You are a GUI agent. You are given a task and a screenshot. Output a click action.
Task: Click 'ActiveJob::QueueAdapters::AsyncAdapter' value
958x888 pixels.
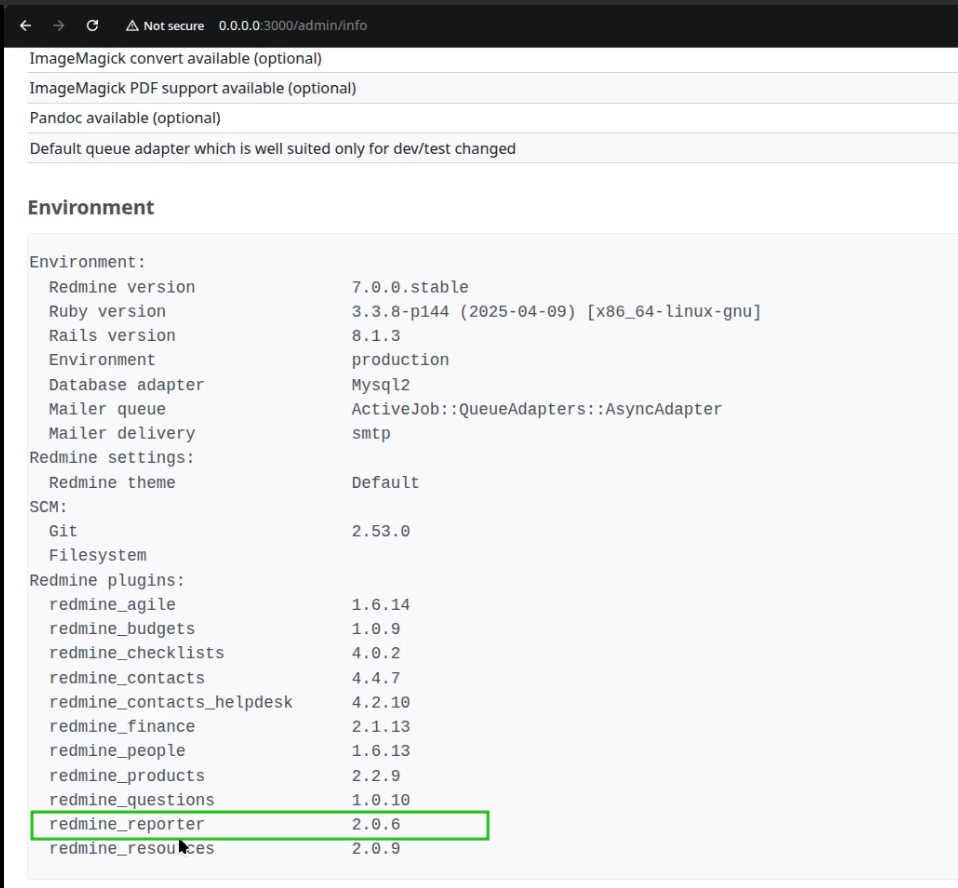tap(536, 409)
